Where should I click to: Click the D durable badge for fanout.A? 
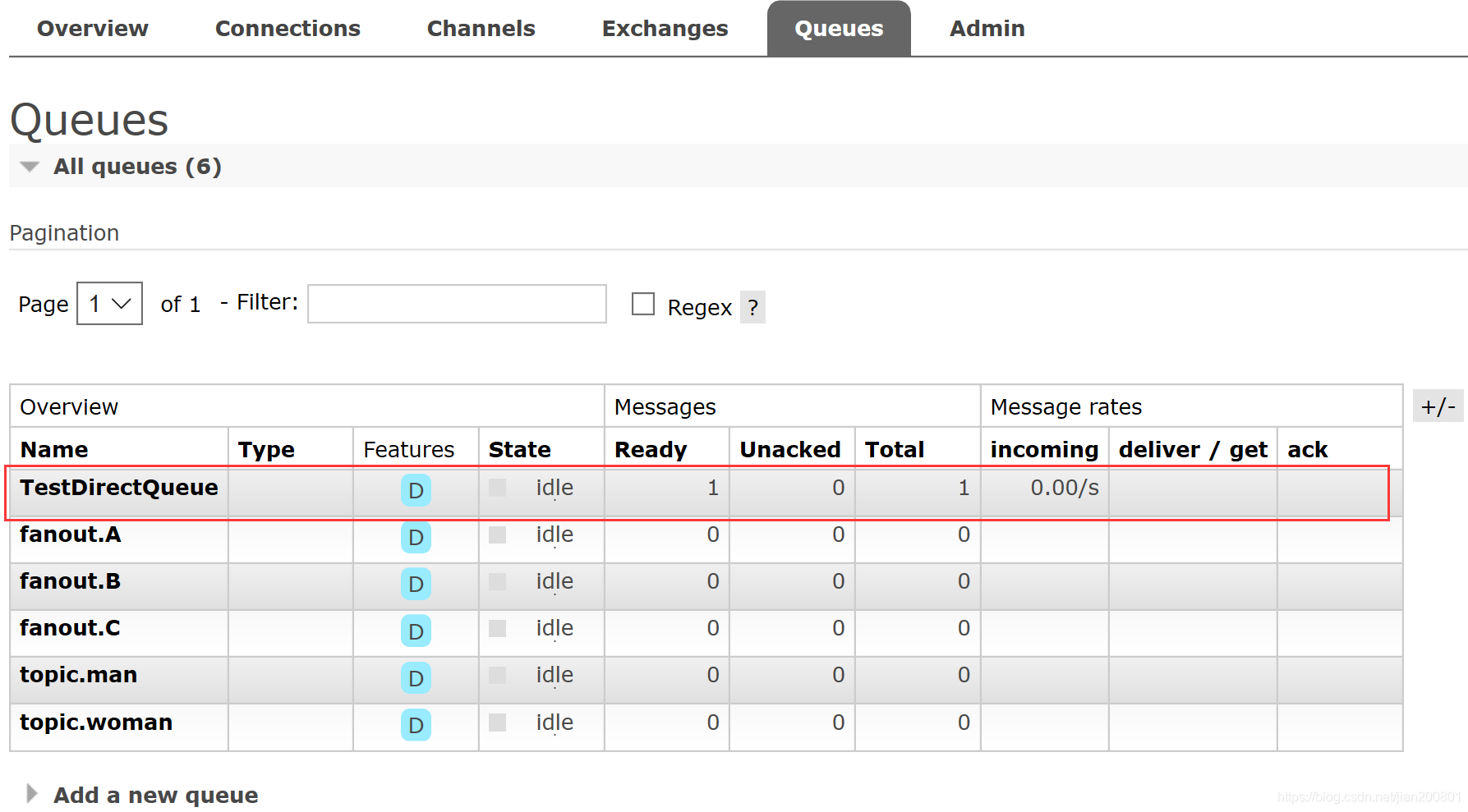(416, 538)
